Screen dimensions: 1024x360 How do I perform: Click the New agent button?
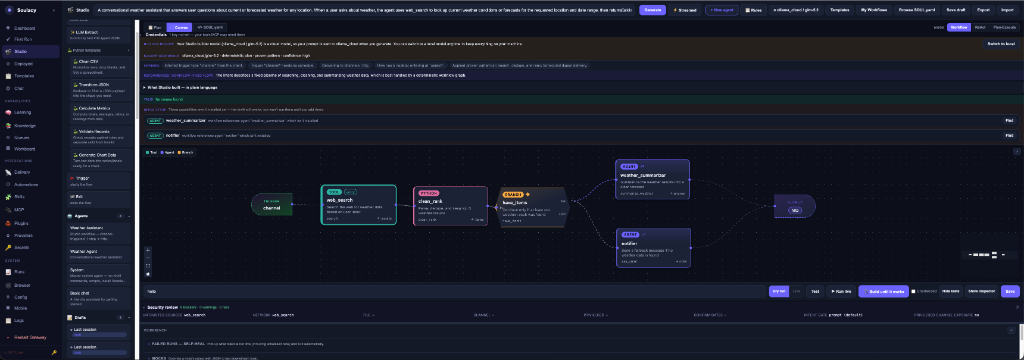[722, 10]
